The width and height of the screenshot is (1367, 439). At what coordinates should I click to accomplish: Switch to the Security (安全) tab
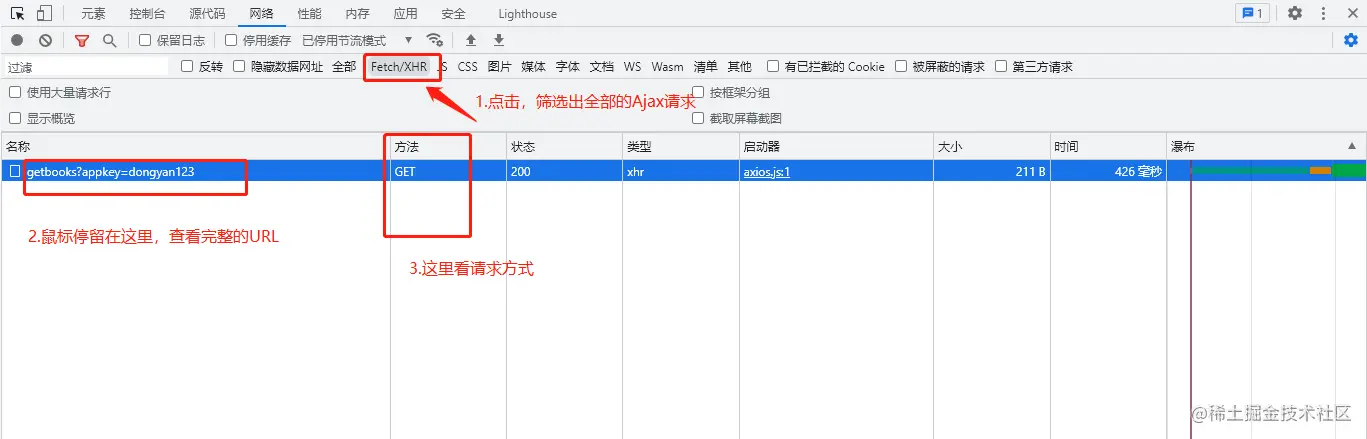tap(453, 14)
